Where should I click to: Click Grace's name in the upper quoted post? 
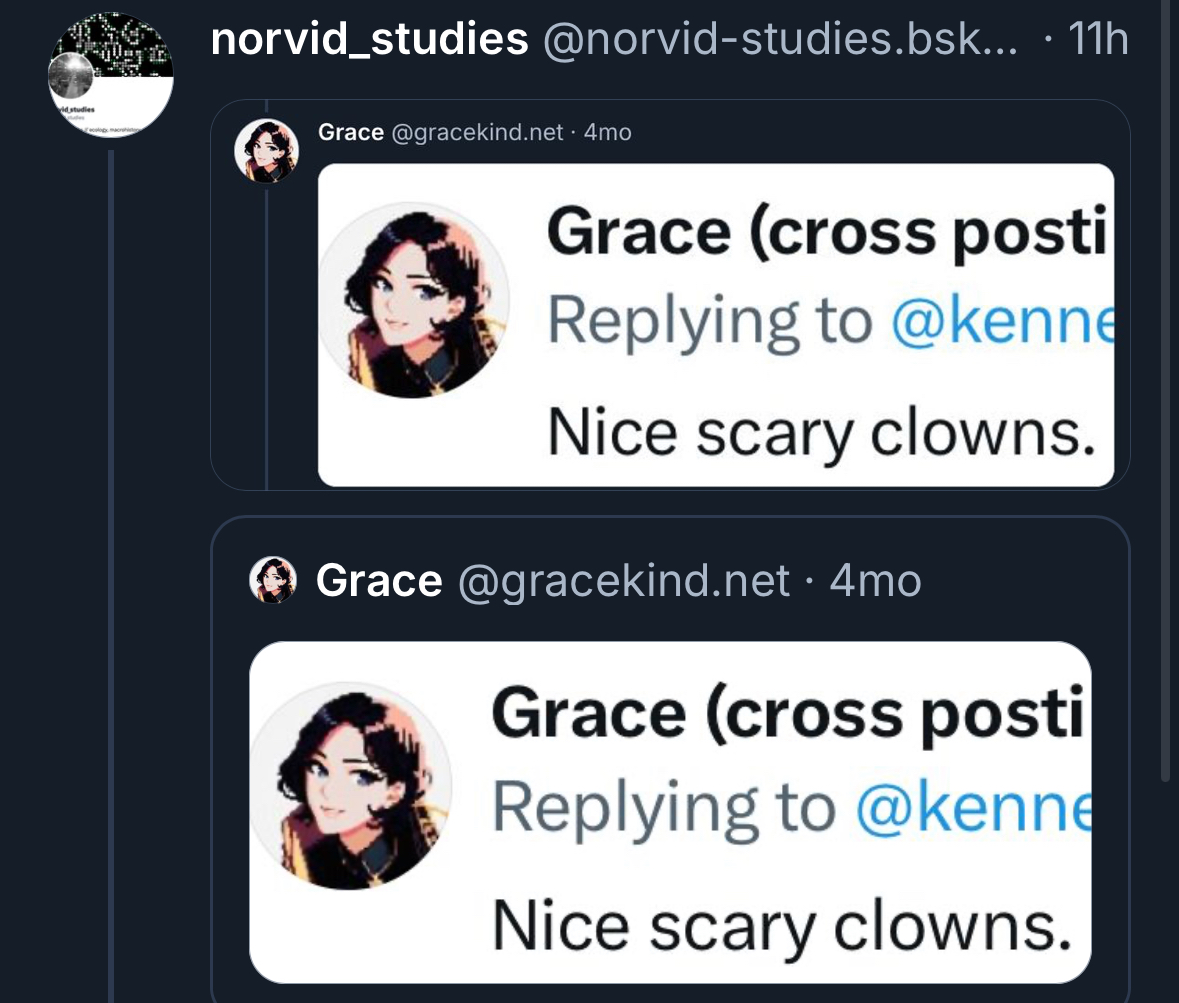click(350, 132)
